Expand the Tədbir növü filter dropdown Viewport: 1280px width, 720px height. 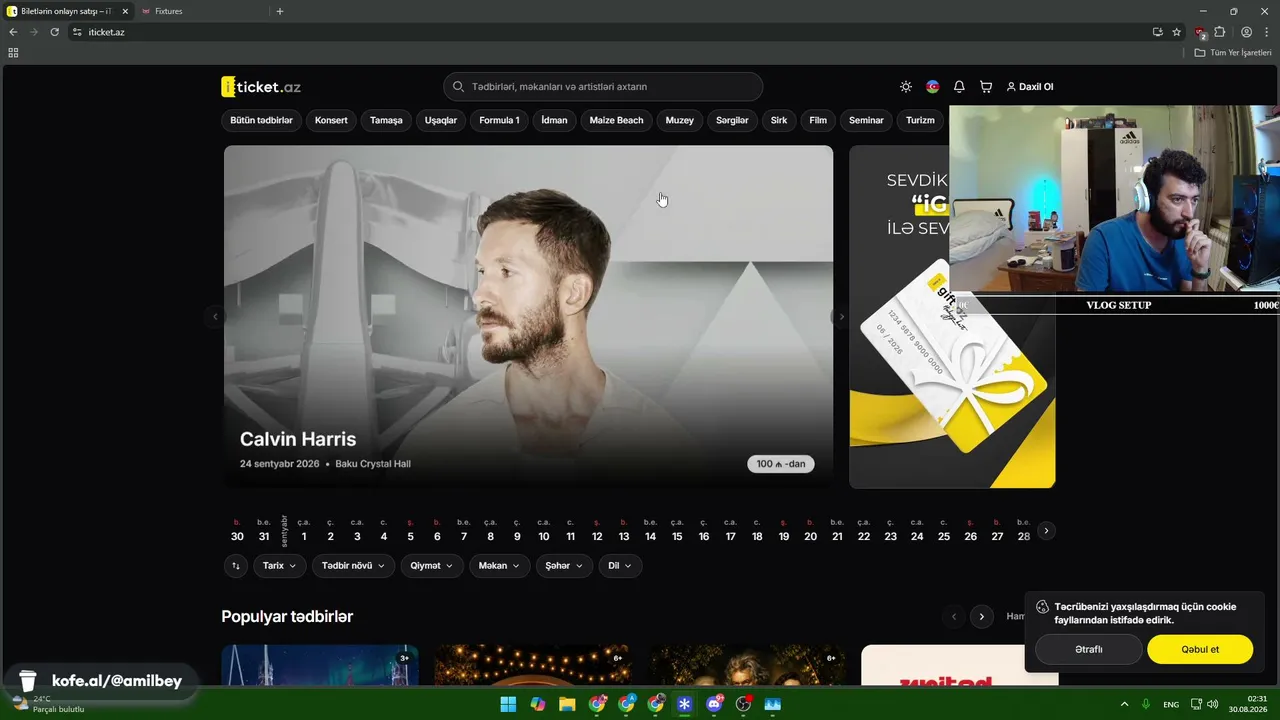pos(354,566)
